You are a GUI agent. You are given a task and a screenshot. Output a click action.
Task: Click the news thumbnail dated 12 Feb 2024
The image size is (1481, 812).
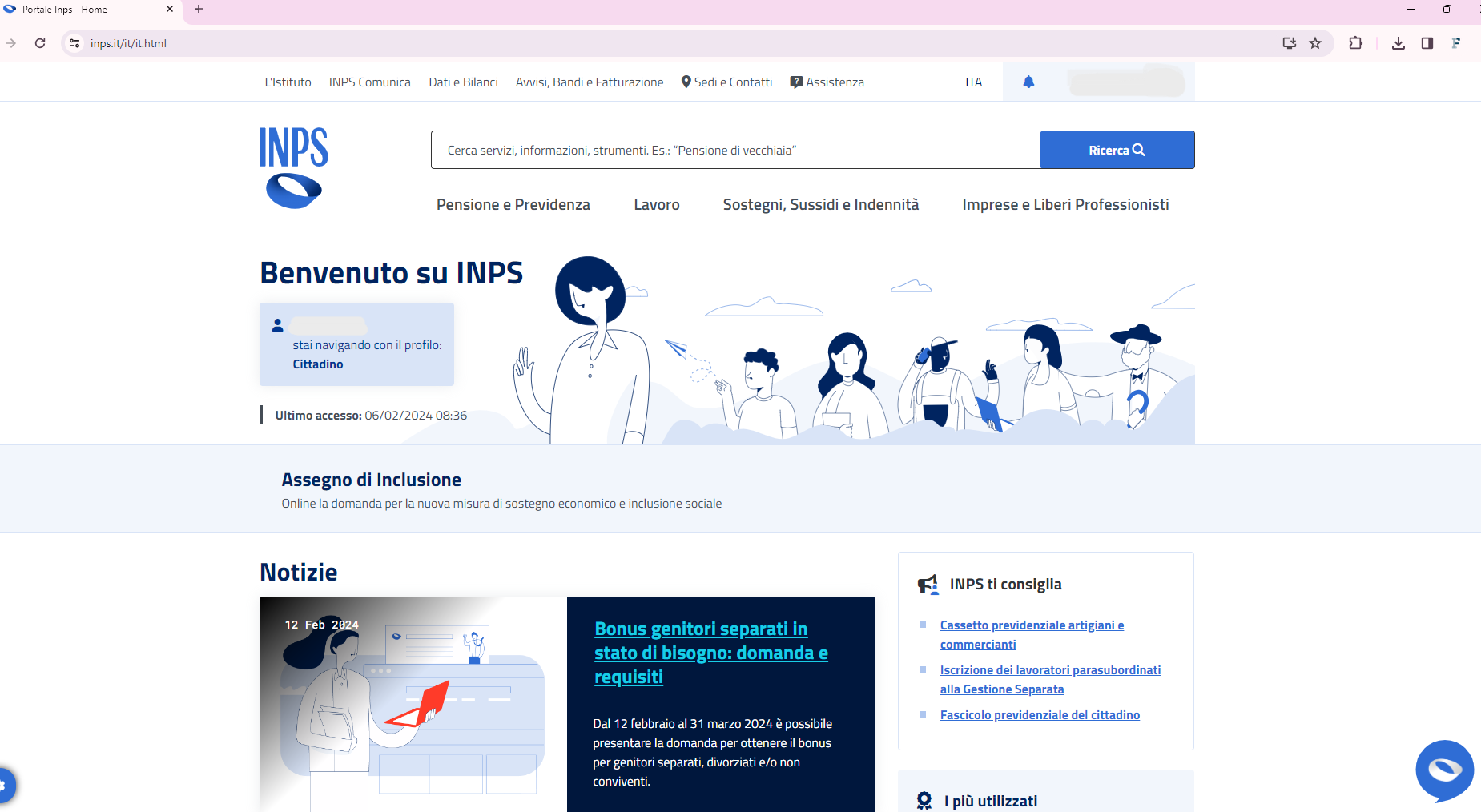(x=413, y=704)
